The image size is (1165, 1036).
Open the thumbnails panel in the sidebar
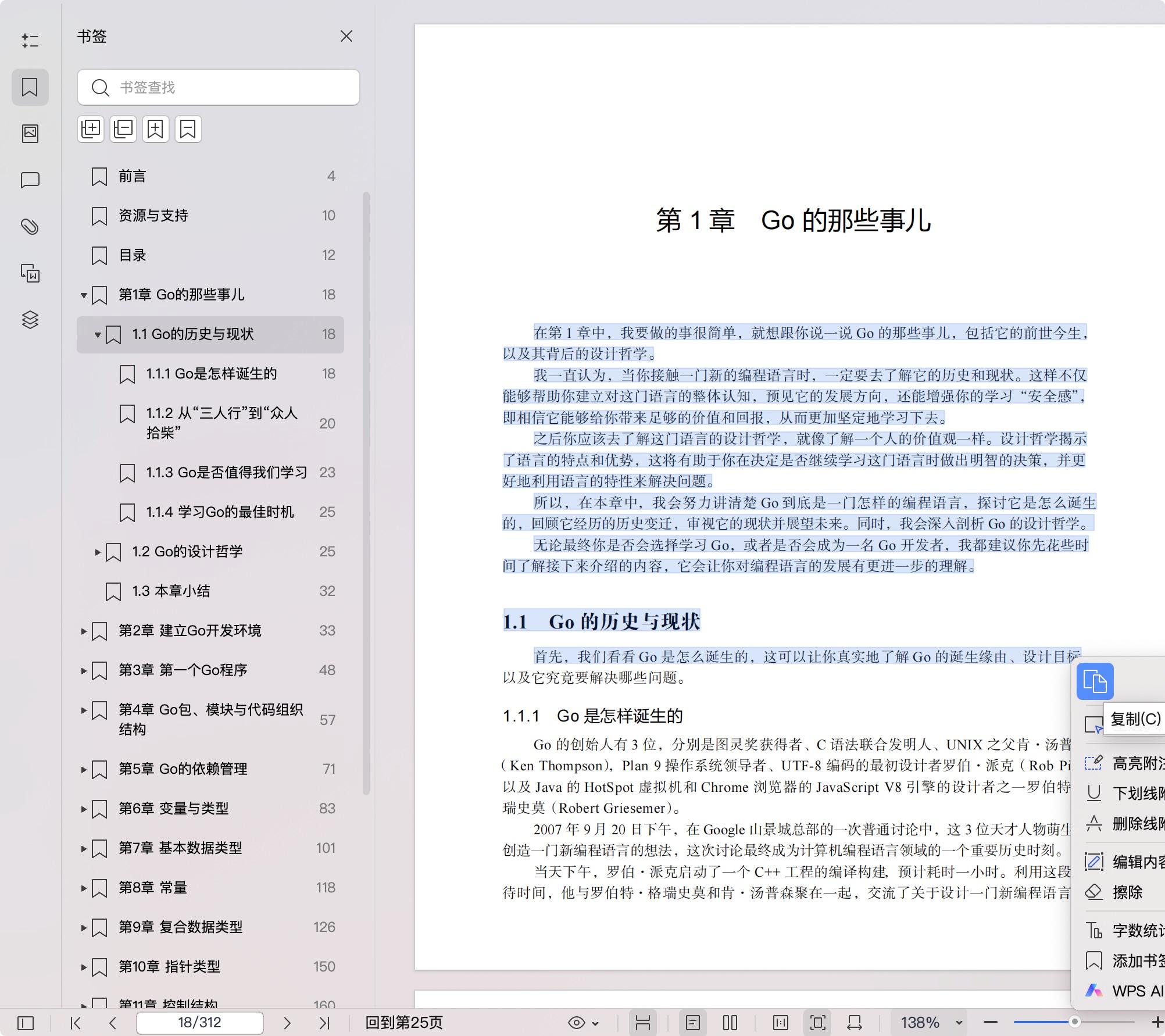[30, 133]
